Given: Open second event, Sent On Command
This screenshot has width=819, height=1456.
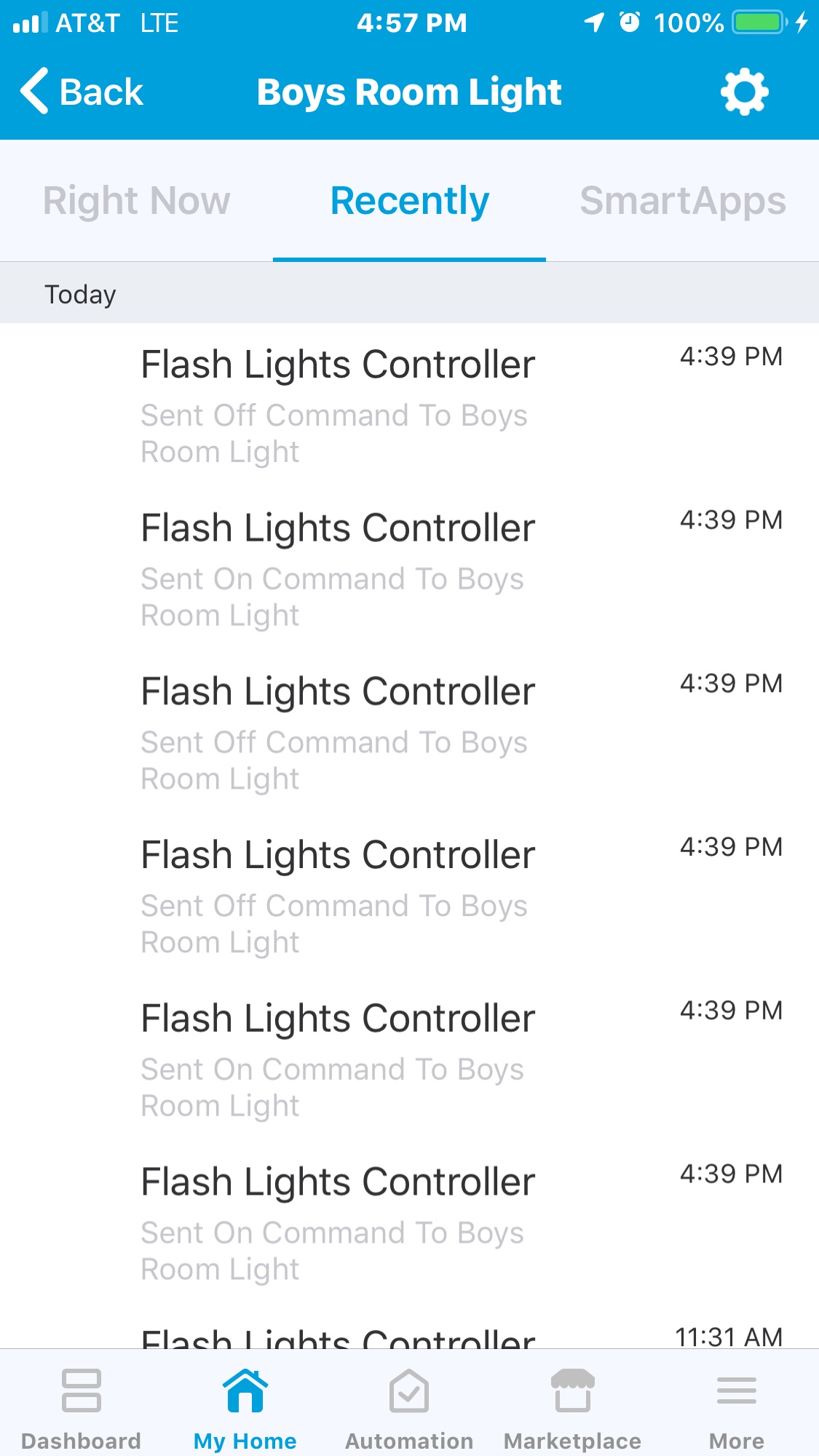Looking at the screenshot, I should (409, 568).
